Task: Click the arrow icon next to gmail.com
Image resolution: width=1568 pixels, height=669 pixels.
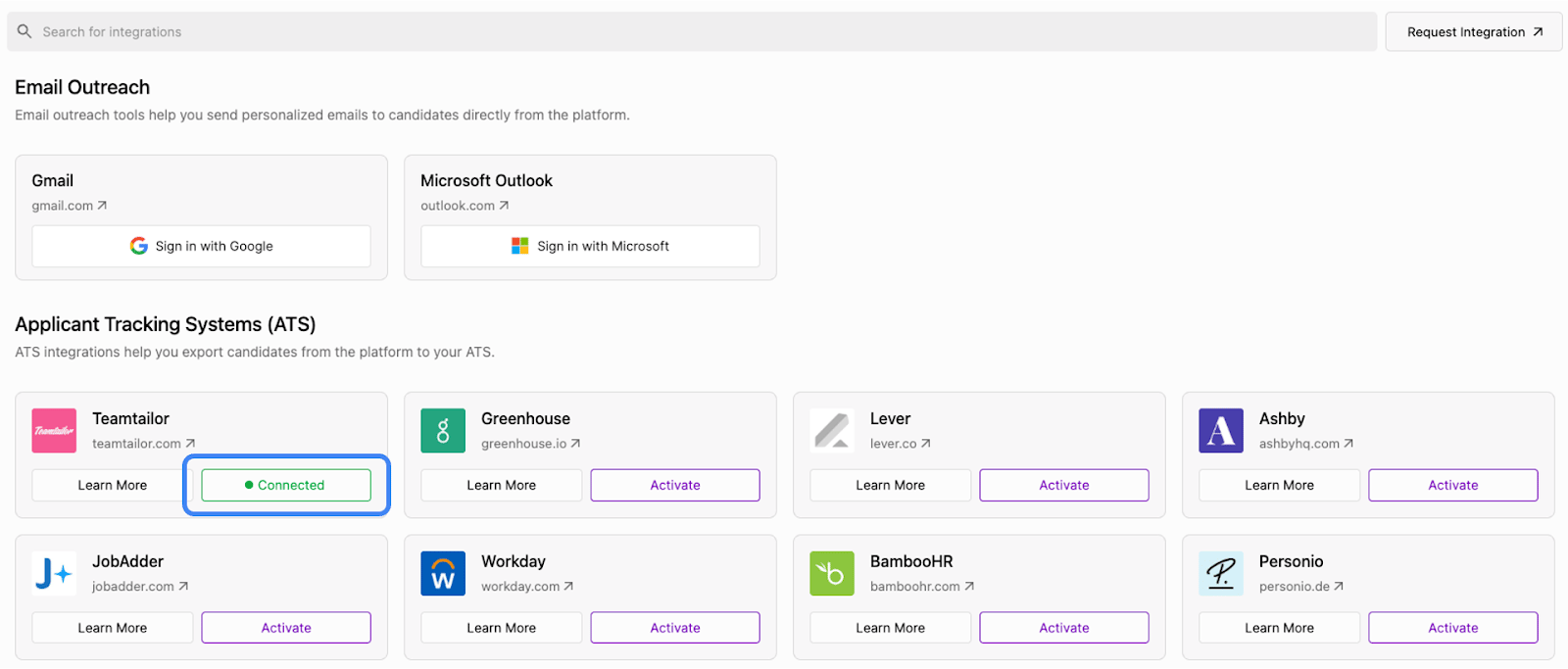Action: (102, 206)
